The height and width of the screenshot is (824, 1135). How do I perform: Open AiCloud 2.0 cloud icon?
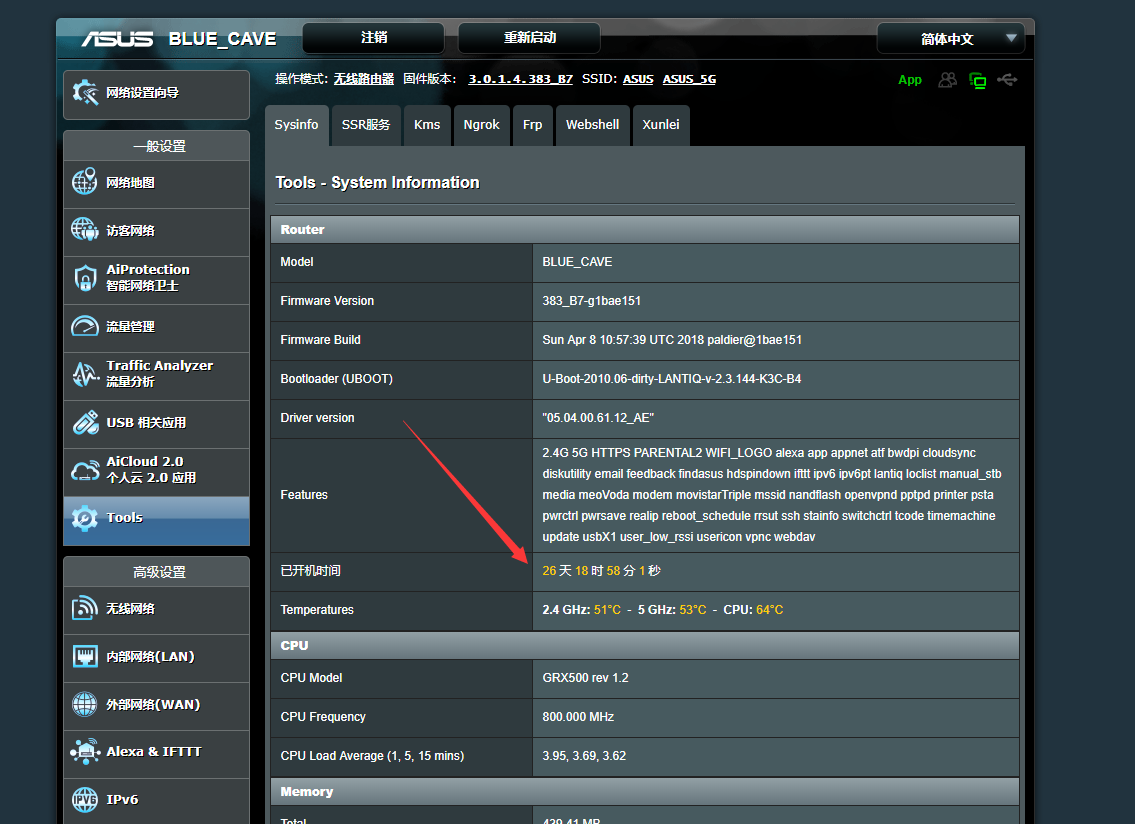pos(85,471)
